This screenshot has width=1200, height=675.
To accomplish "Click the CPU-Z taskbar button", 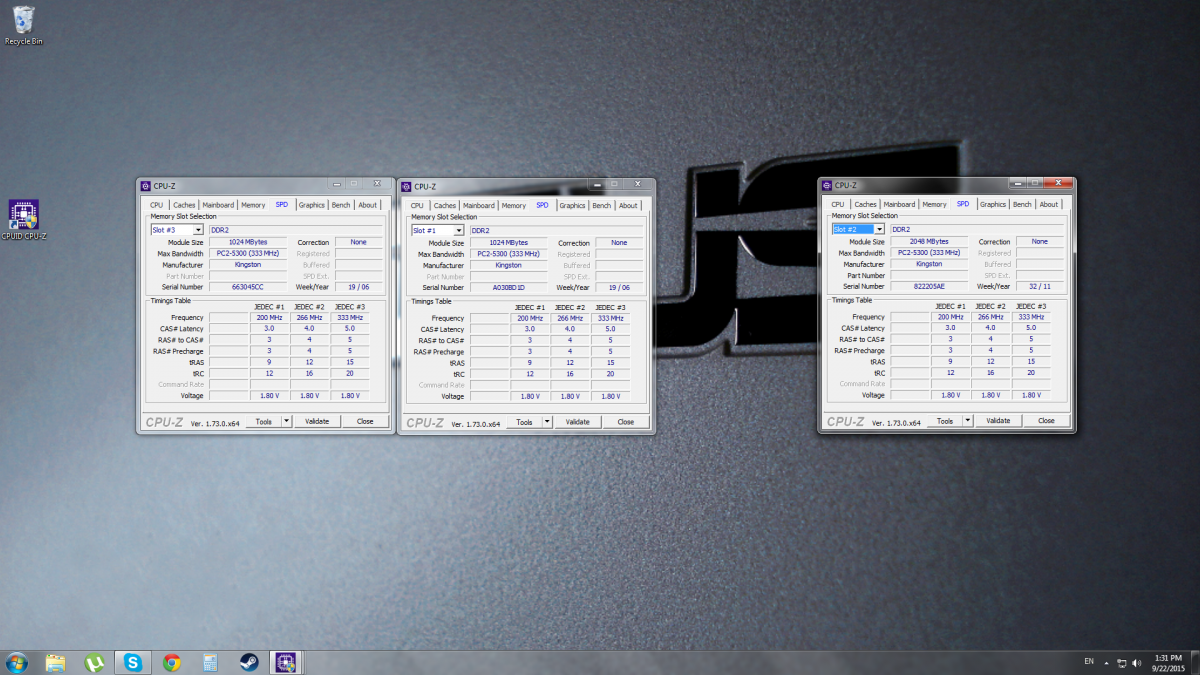I will [x=288, y=662].
